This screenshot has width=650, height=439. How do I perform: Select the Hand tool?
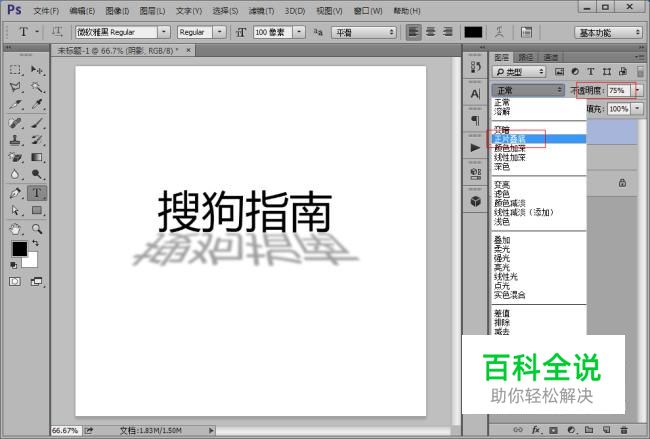pos(15,228)
